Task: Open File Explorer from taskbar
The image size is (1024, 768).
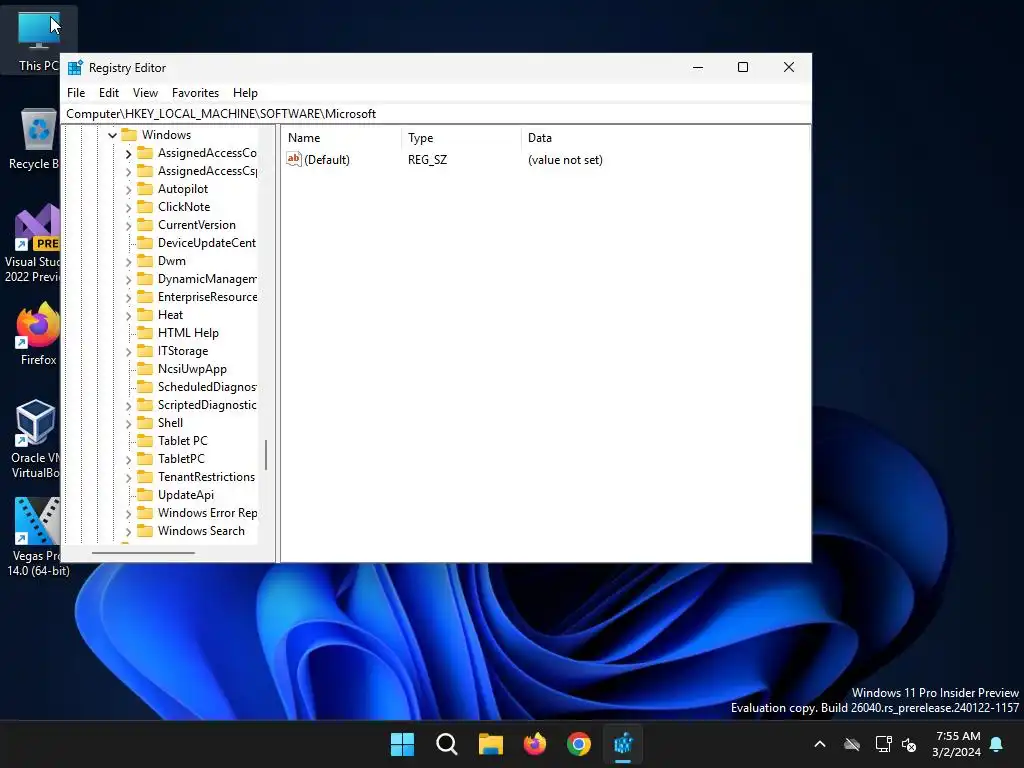Action: click(490, 744)
